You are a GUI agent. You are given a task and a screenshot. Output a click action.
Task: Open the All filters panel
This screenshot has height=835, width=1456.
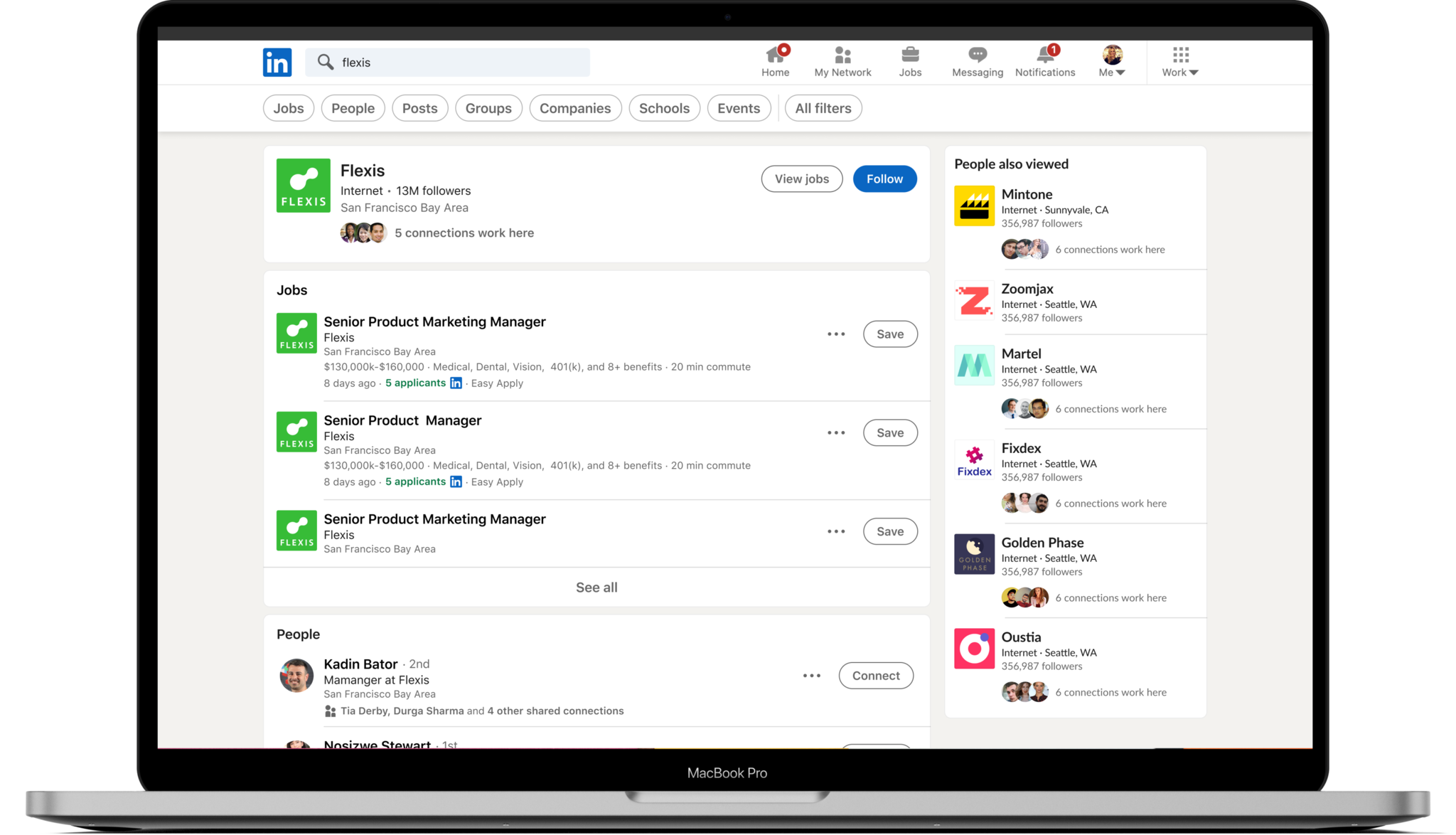point(823,108)
